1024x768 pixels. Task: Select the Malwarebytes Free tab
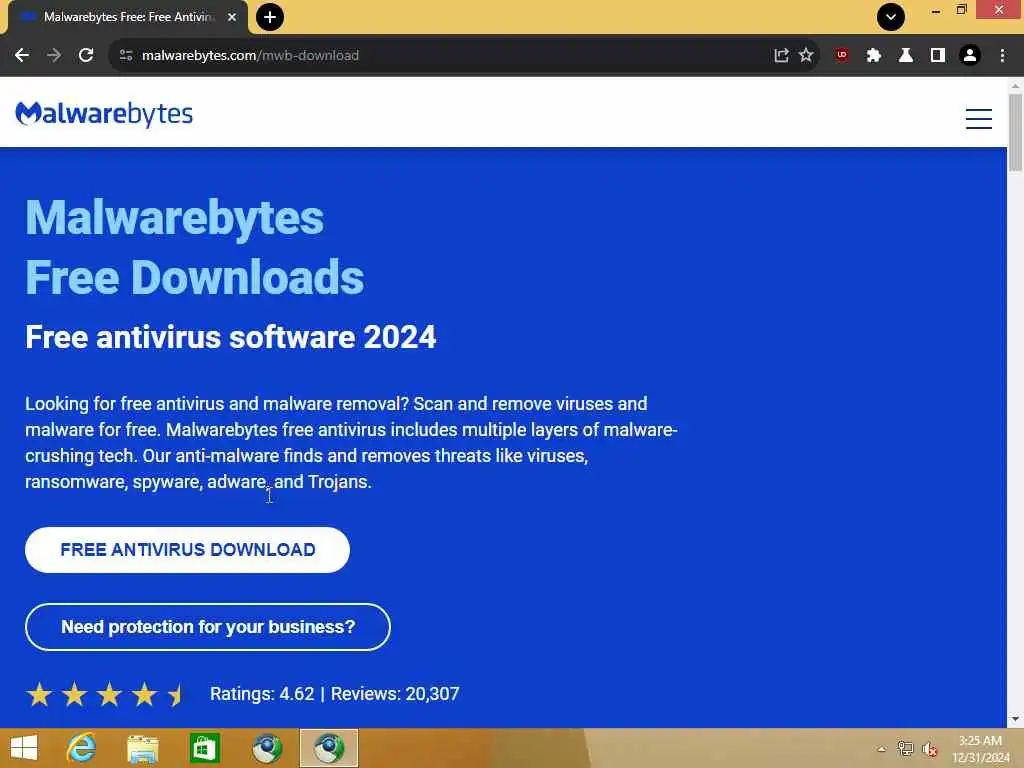pos(128,17)
